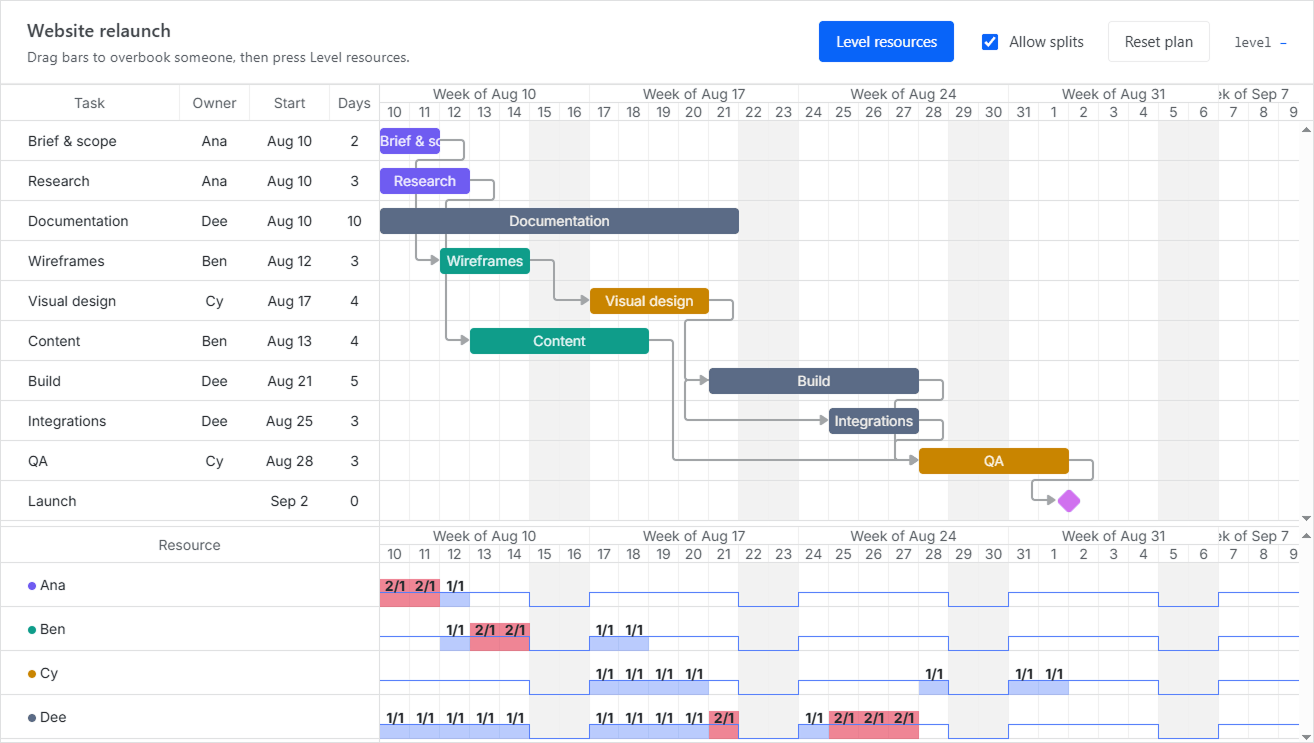Select the Brief & scope task name
The width and height of the screenshot is (1314, 743).
(x=72, y=141)
